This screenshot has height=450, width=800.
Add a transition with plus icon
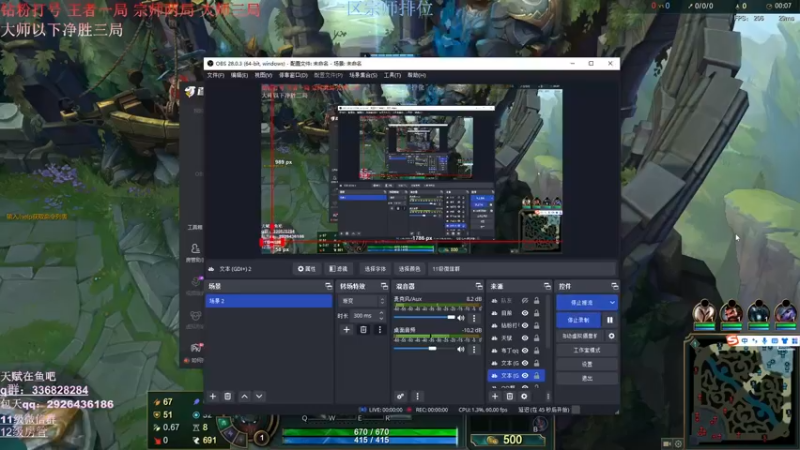point(346,330)
